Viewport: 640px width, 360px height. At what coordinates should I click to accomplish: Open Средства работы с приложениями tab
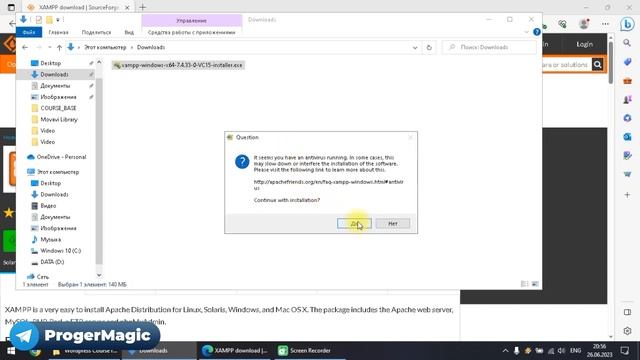coord(191,32)
